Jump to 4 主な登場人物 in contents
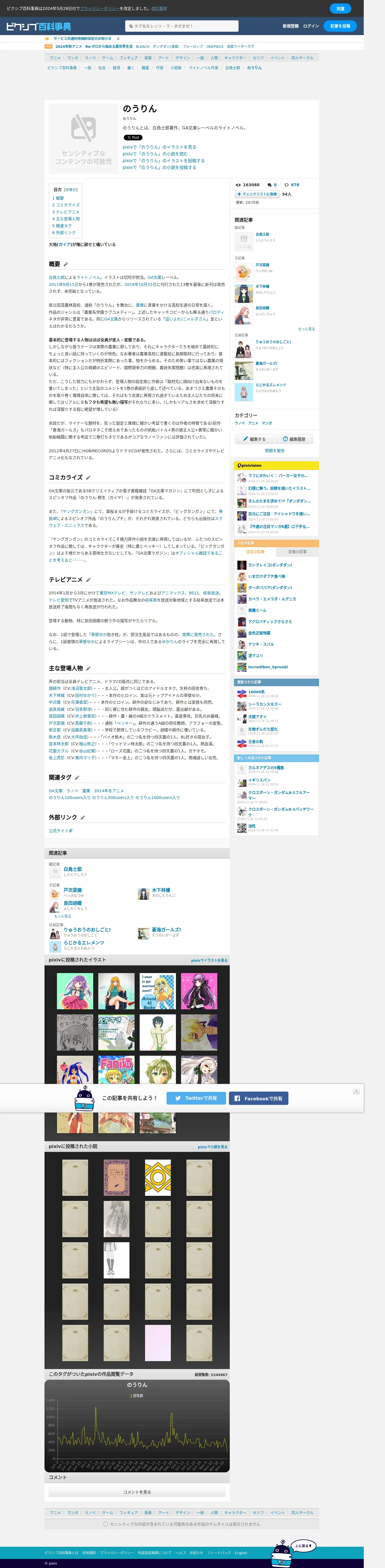 pos(66,219)
